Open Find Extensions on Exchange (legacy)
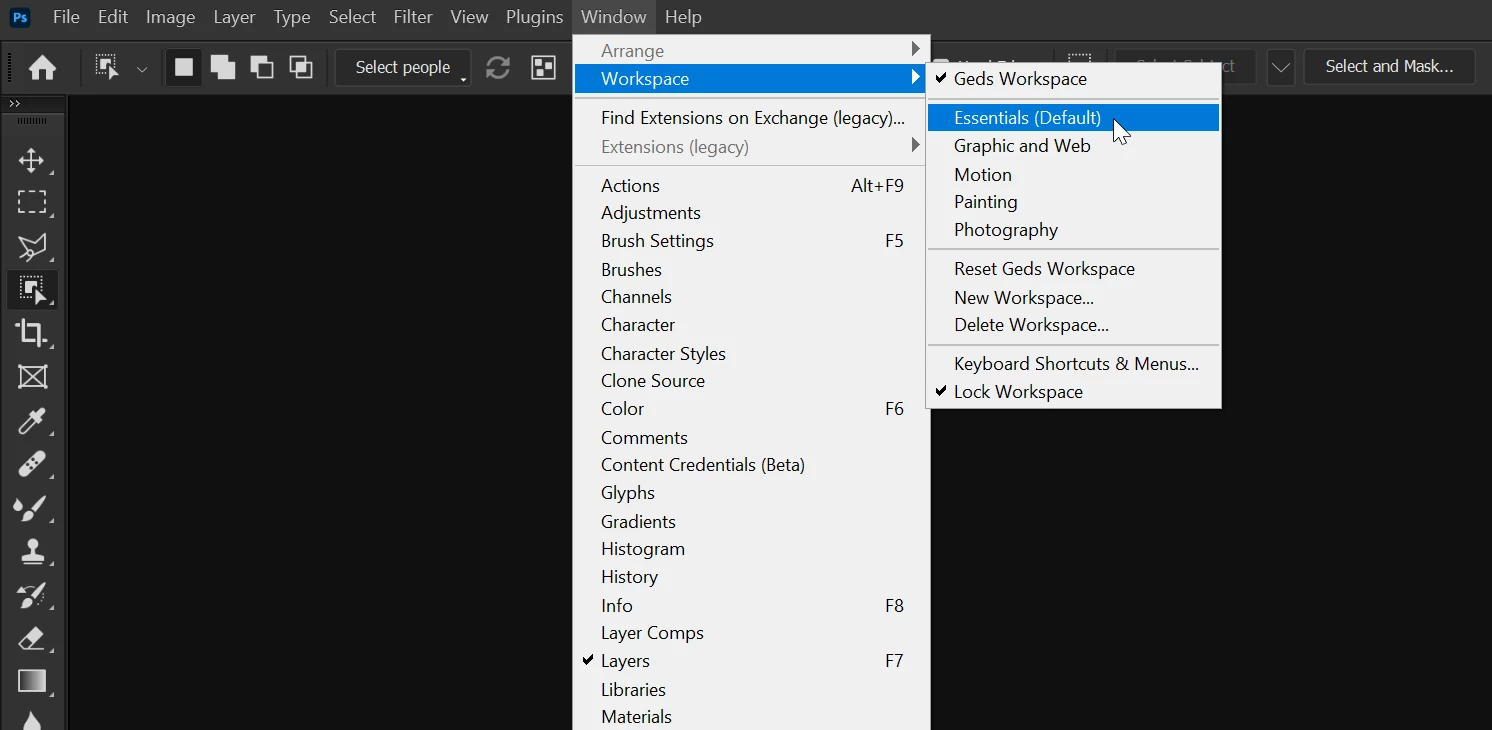 pyautogui.click(x=751, y=118)
